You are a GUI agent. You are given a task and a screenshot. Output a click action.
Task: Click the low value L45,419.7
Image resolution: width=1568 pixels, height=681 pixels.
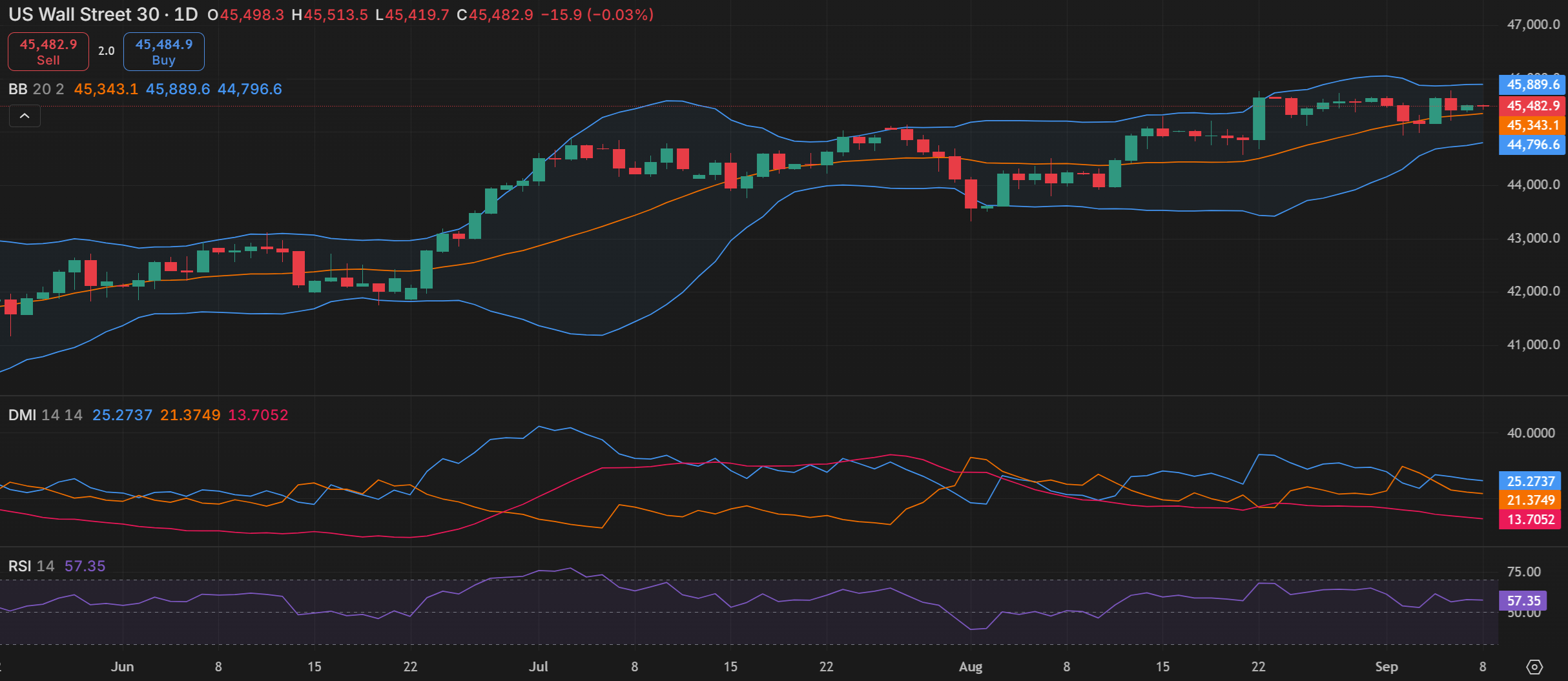tap(412, 15)
